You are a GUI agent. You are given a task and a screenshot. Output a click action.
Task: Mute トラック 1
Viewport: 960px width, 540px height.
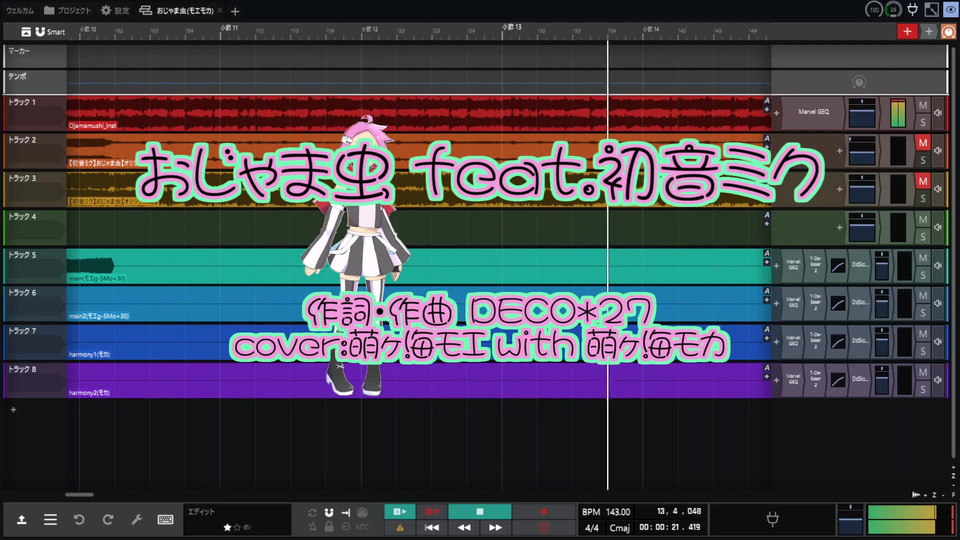tap(923, 105)
